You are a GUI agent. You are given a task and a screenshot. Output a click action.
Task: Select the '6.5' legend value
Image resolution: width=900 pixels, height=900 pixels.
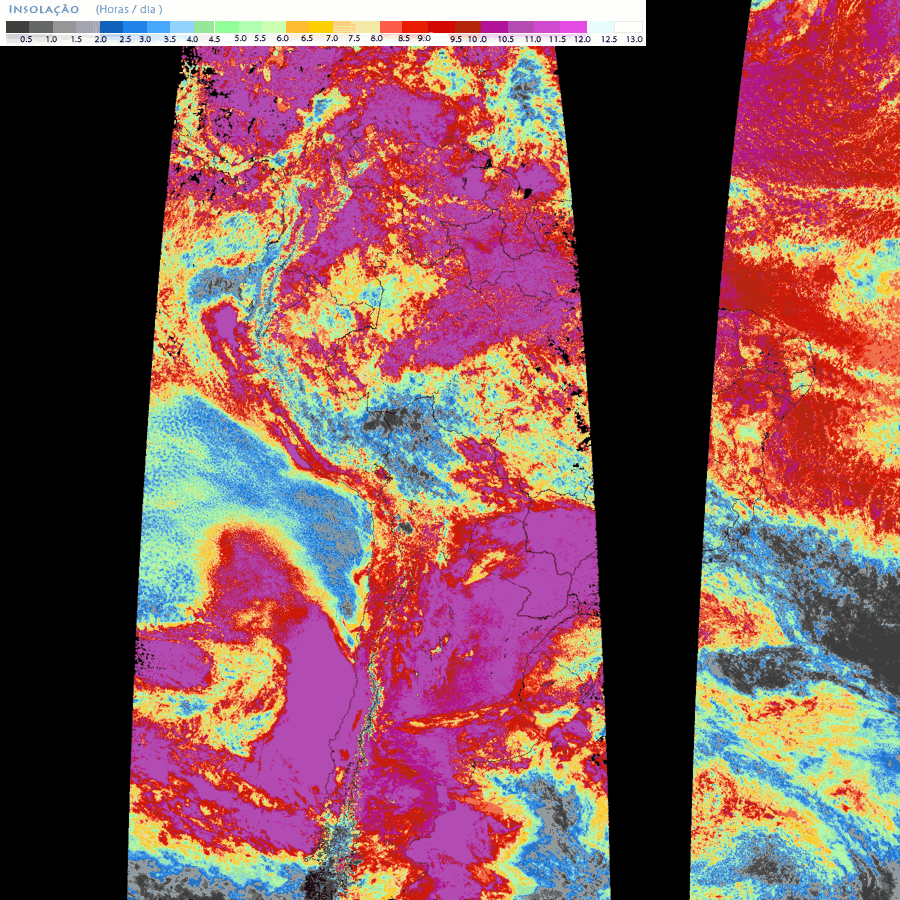tap(307, 38)
